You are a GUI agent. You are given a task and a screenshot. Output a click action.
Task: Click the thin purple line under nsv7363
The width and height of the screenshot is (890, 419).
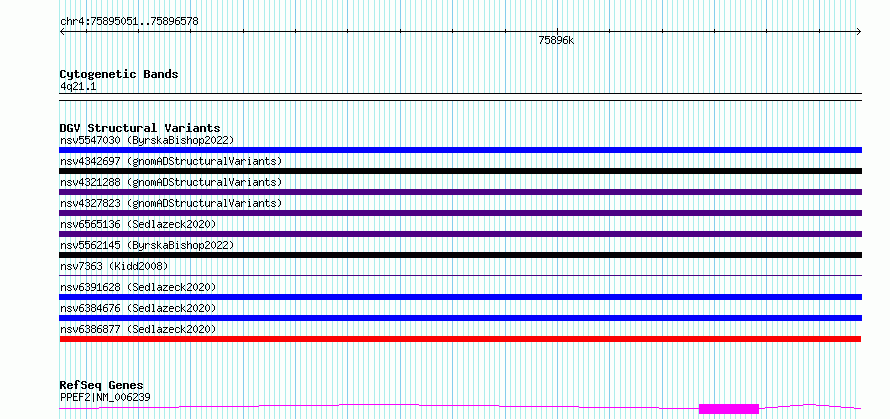(x=460, y=276)
